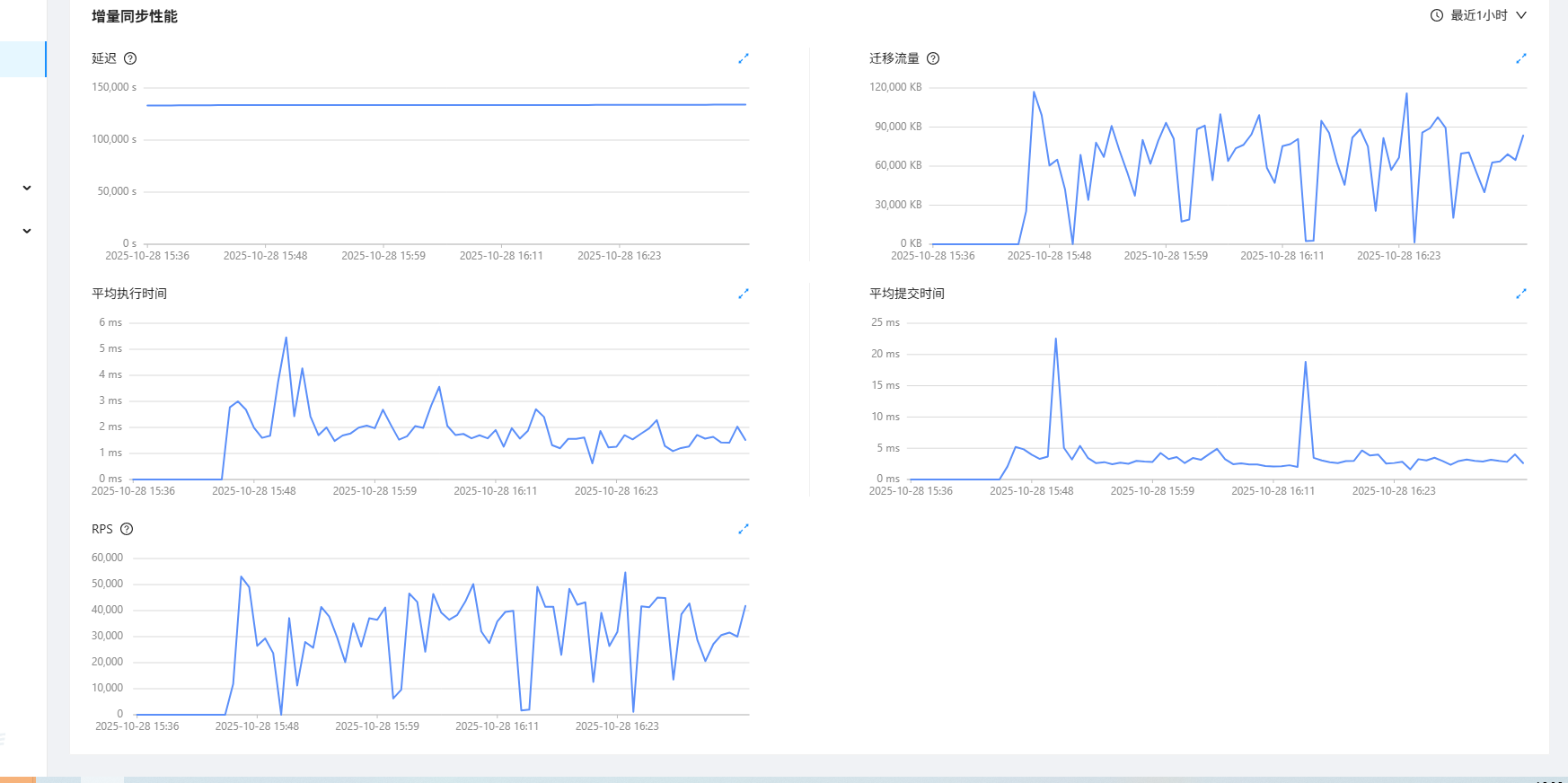1568x783 pixels.
Task: Enlarge the 平均提交时间 chart
Action: (1521, 294)
